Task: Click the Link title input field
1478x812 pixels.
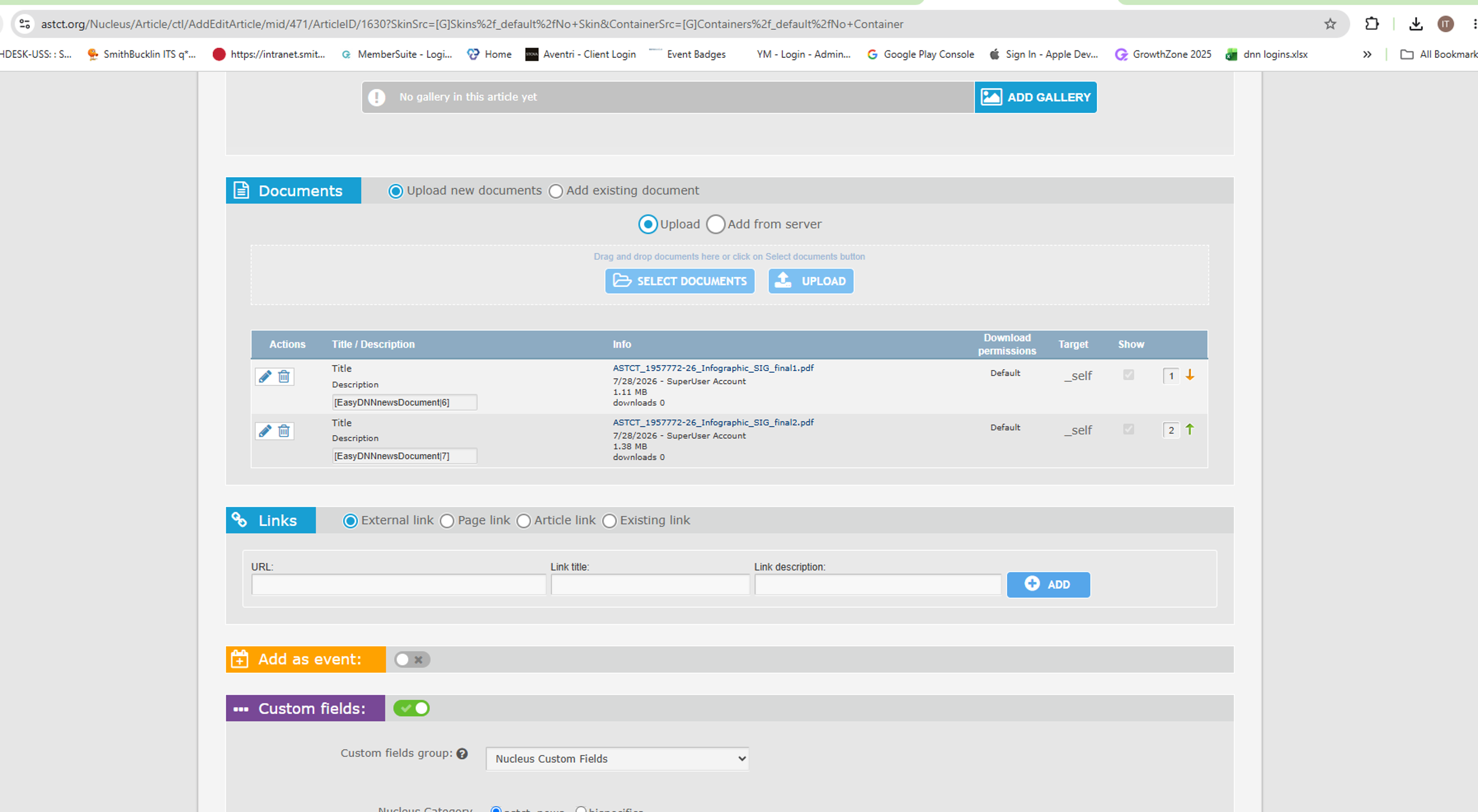Action: pos(649,584)
